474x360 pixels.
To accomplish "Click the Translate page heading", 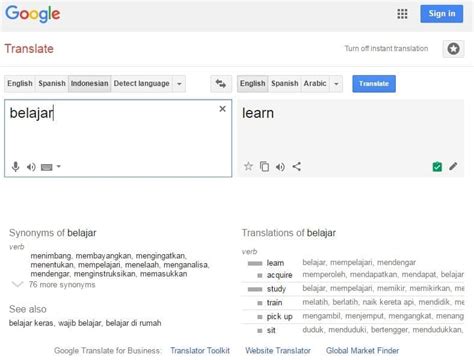I will (x=29, y=49).
